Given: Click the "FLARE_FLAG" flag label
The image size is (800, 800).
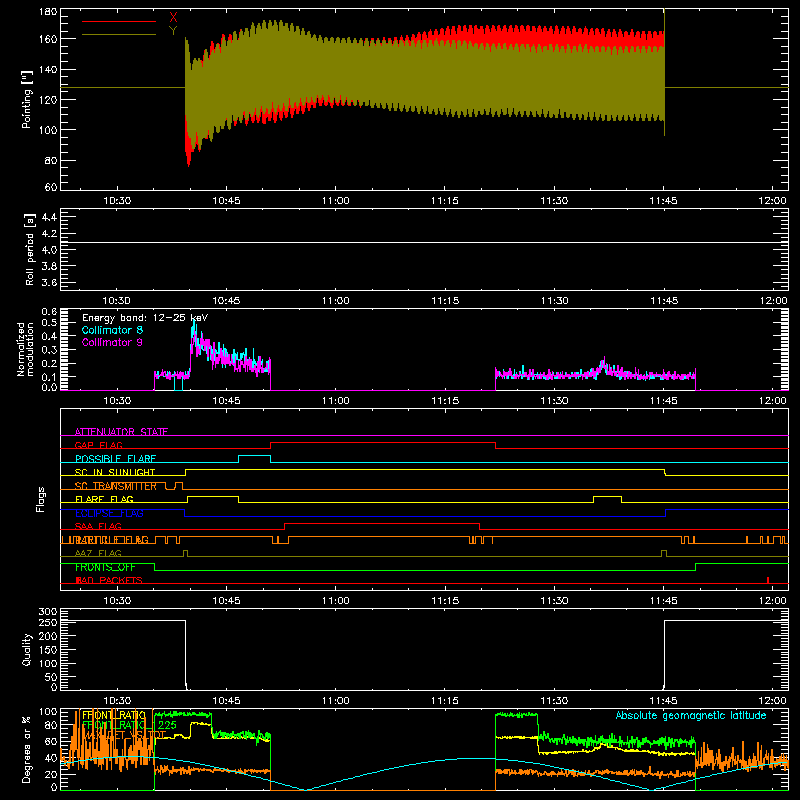Looking at the screenshot, I should 104,499.
